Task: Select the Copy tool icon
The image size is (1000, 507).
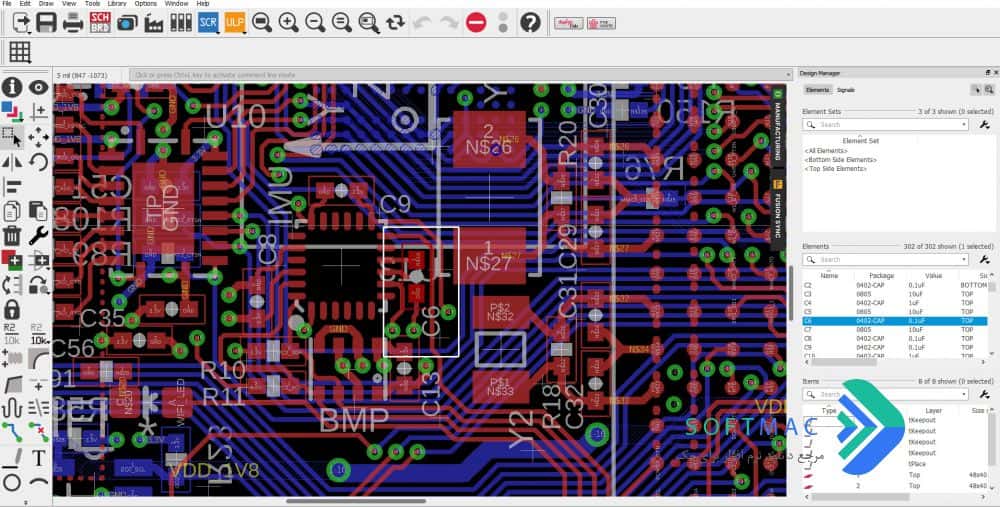Action: coord(11,211)
